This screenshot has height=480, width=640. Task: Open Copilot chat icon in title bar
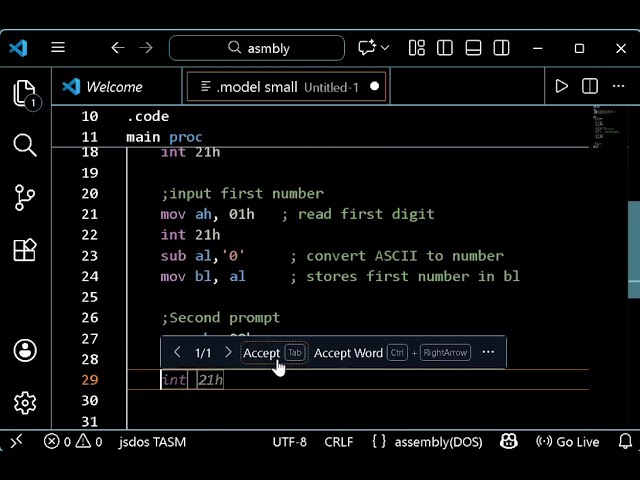(x=367, y=48)
